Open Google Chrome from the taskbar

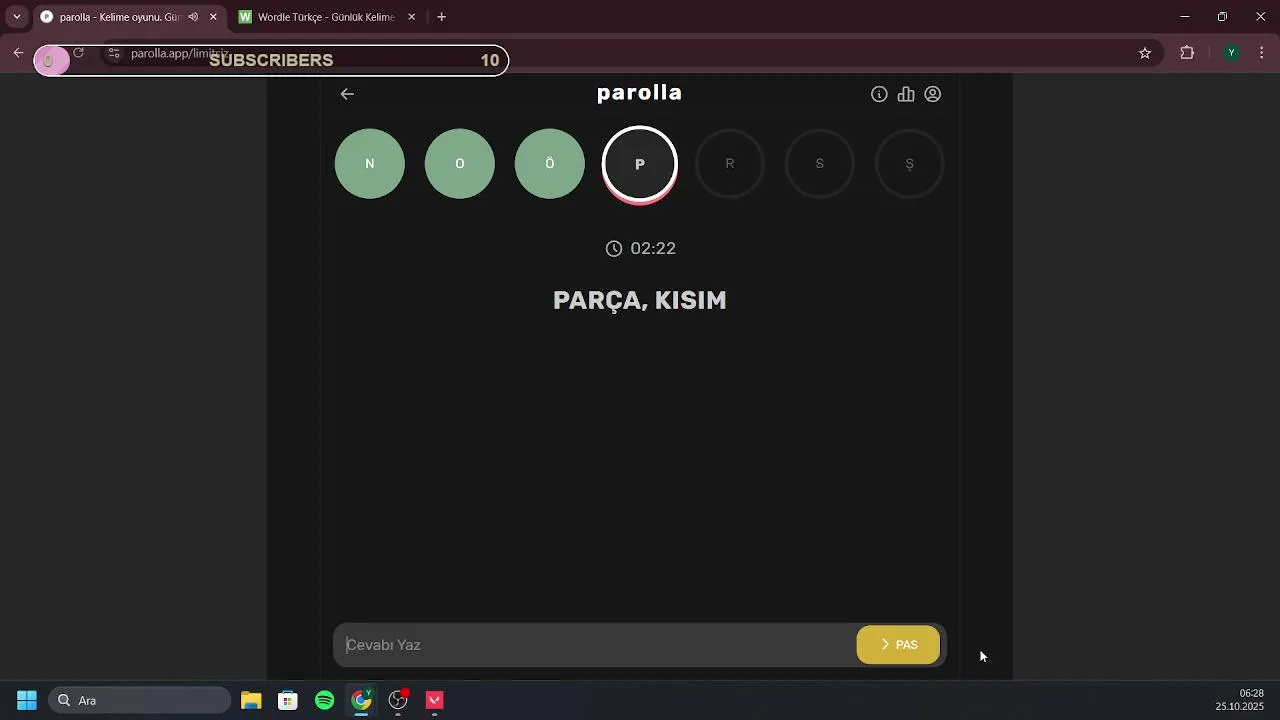(x=361, y=700)
